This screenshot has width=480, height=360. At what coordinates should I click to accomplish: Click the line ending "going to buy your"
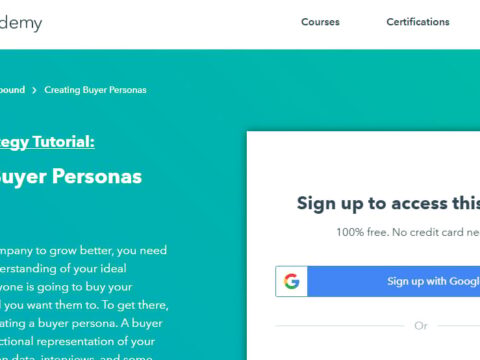(x=66, y=287)
